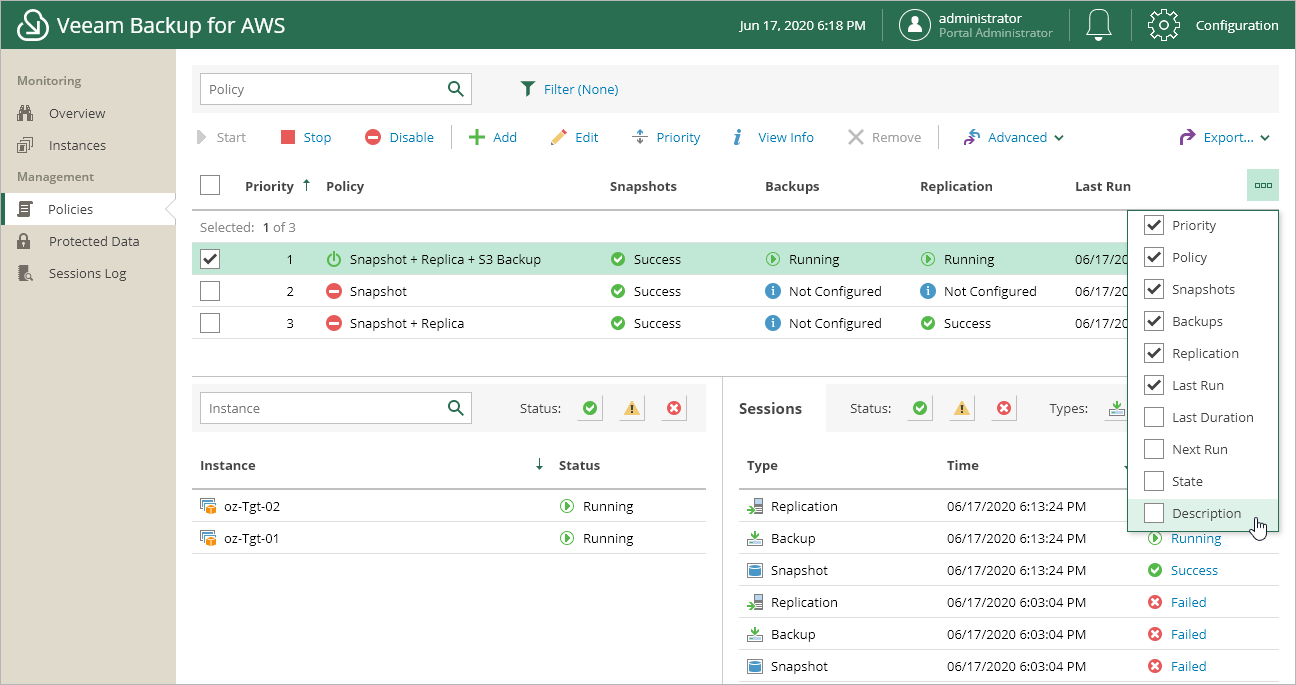Image resolution: width=1296 pixels, height=685 pixels.
Task: Click the search magnifier in Instance field
Action: [x=456, y=408]
